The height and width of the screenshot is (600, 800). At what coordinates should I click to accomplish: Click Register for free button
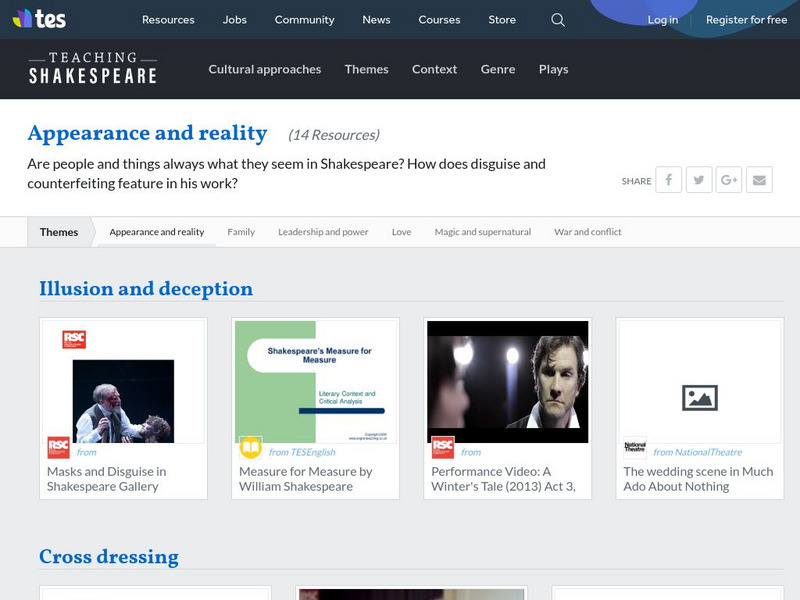pyautogui.click(x=746, y=20)
